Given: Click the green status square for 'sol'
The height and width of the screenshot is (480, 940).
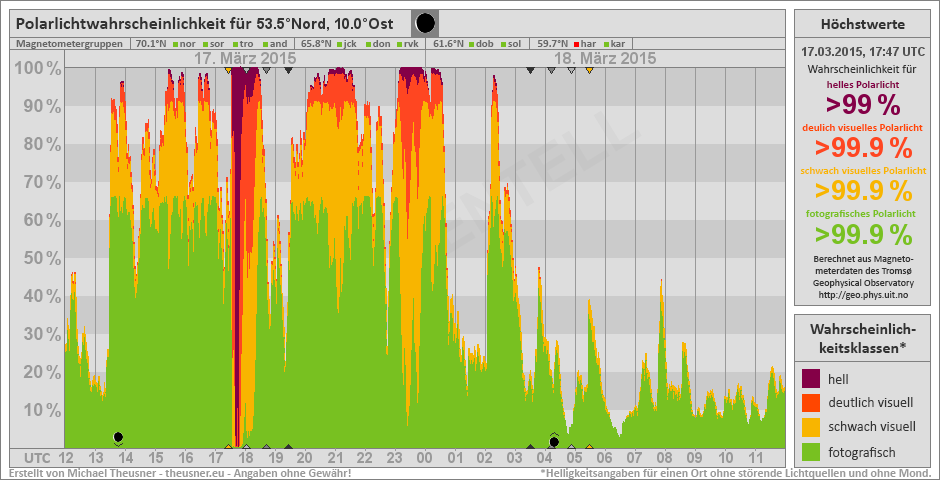Looking at the screenshot, I should pyautogui.click(x=503, y=44).
